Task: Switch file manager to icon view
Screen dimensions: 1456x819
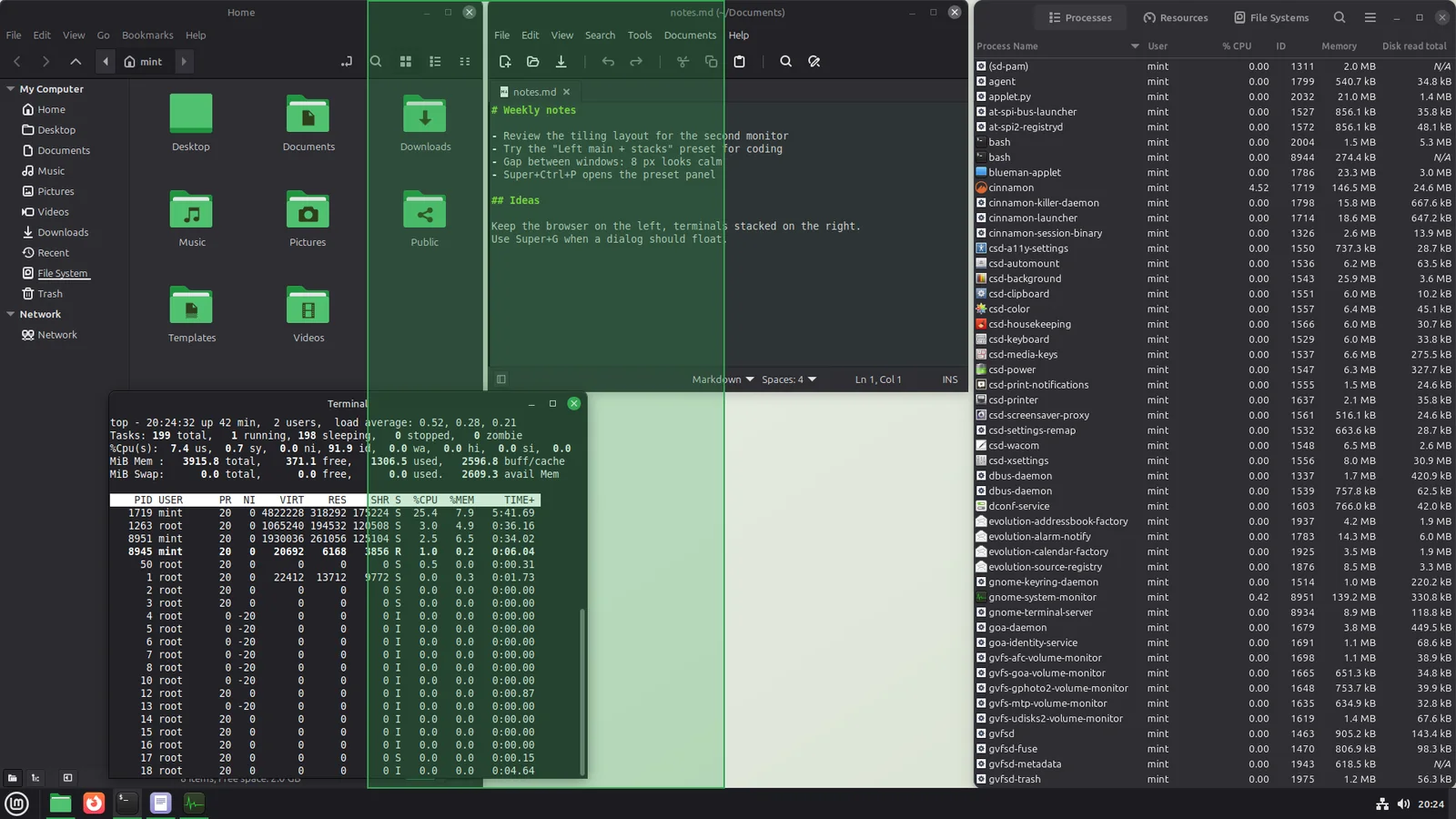Action: 406,62
